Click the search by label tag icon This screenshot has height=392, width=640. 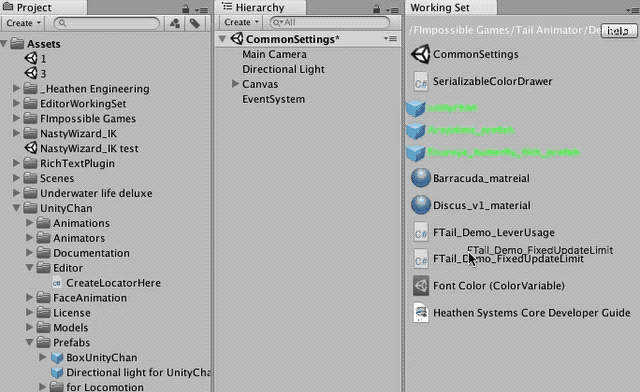195,23
